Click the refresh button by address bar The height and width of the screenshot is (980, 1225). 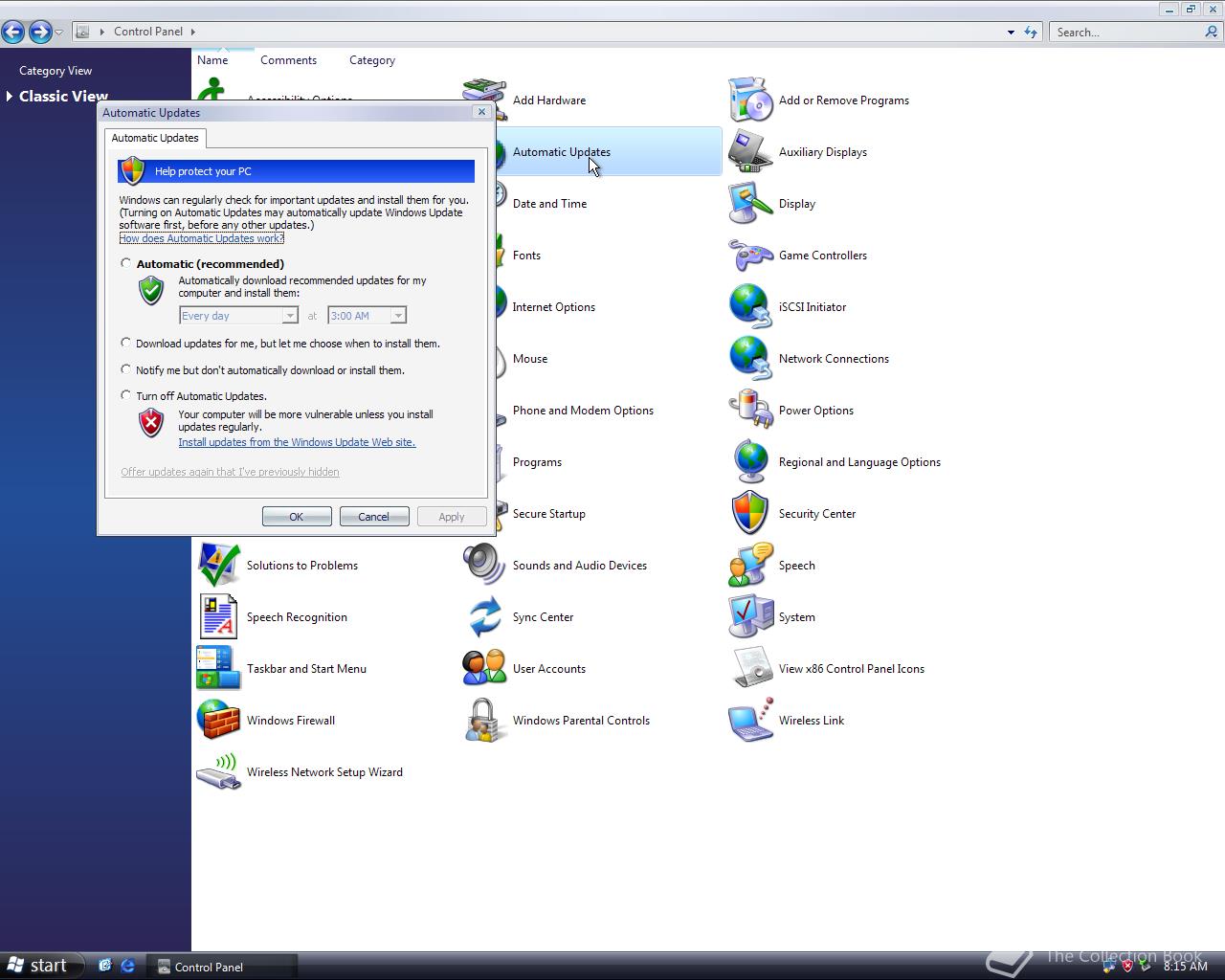[1031, 32]
